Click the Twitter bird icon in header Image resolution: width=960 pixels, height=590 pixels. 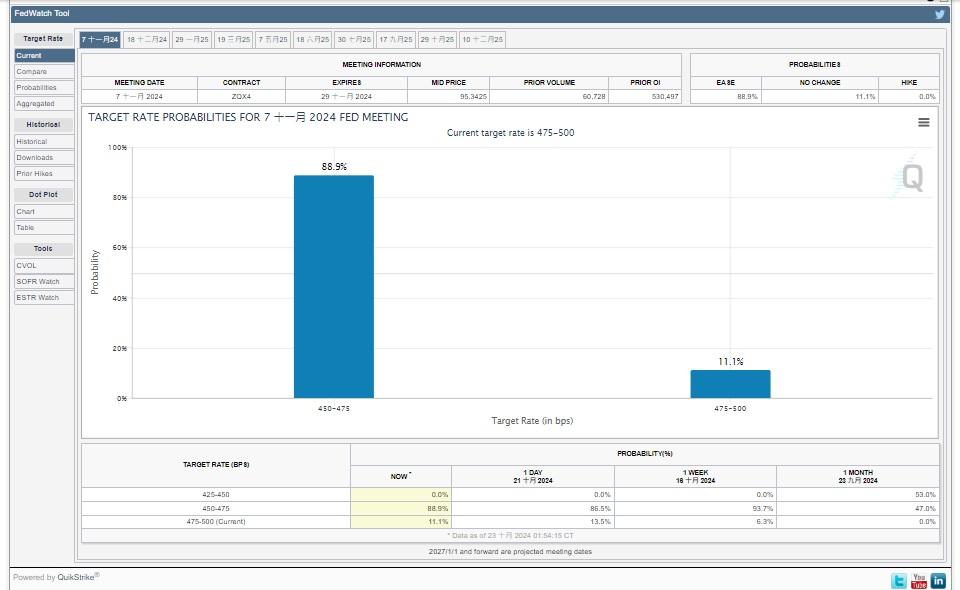point(940,14)
